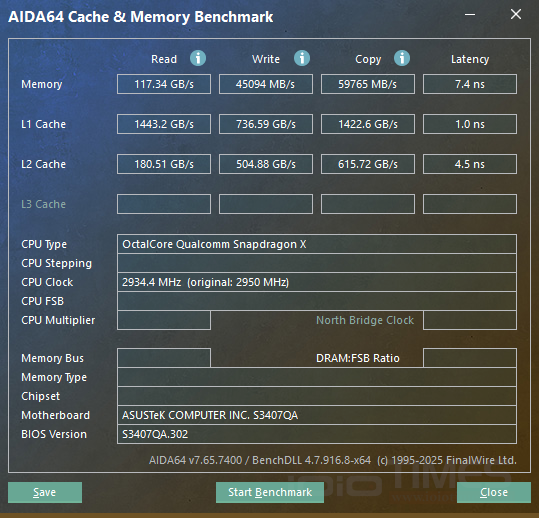
Task: Click the empty Memory Bus field
Action: [x=164, y=358]
